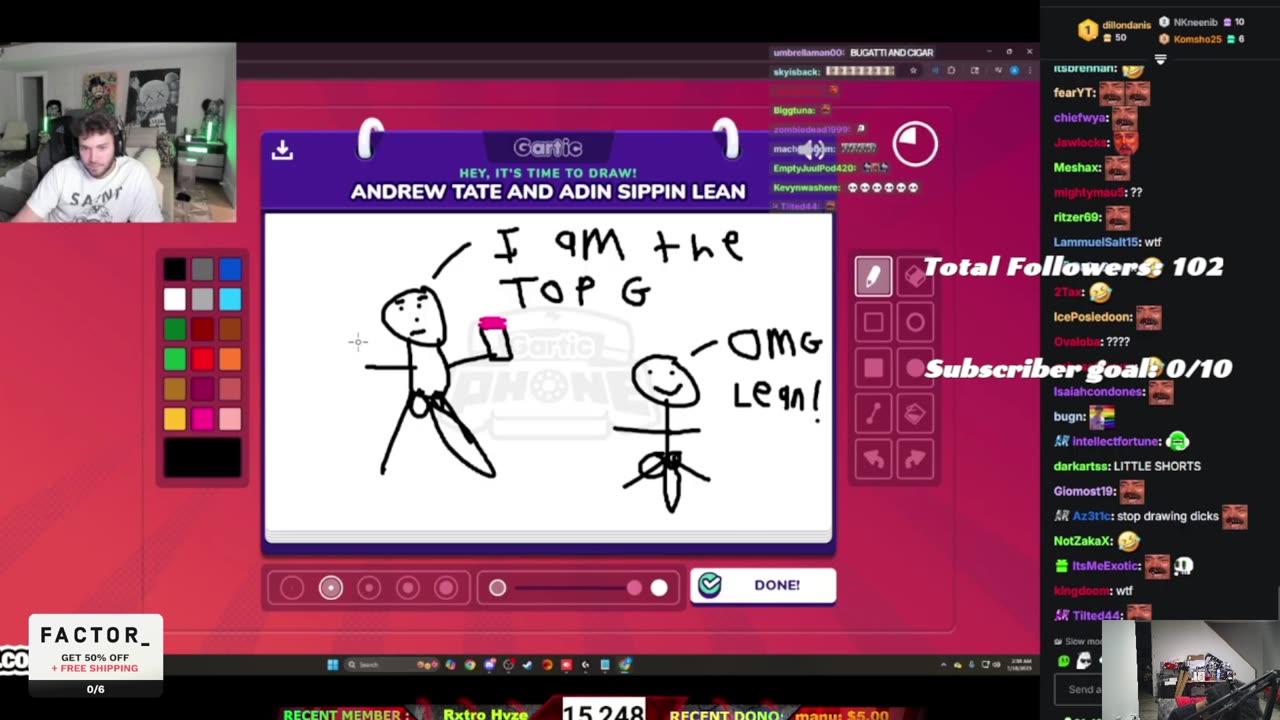Select the Pencil drawing tool

tap(873, 276)
